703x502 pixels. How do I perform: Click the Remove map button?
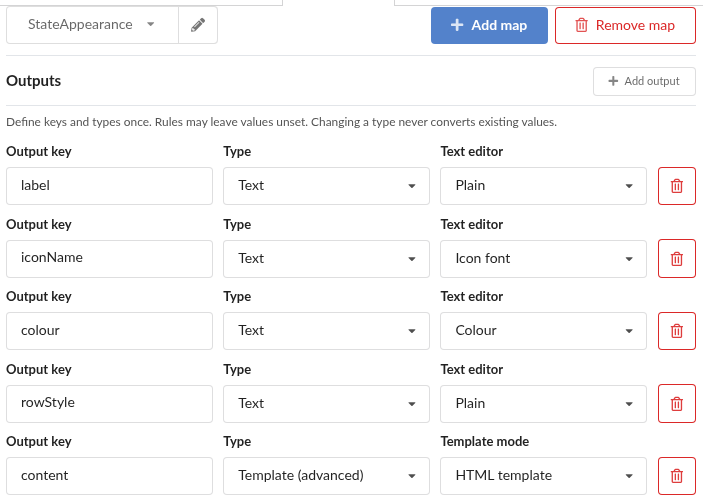625,26
